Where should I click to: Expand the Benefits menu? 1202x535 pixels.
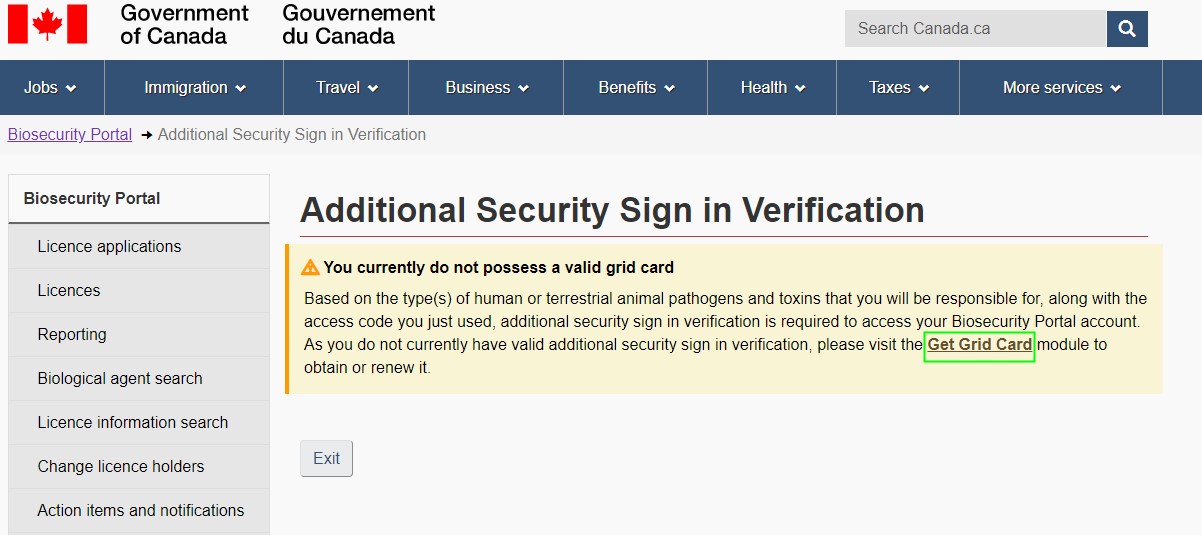(637, 88)
